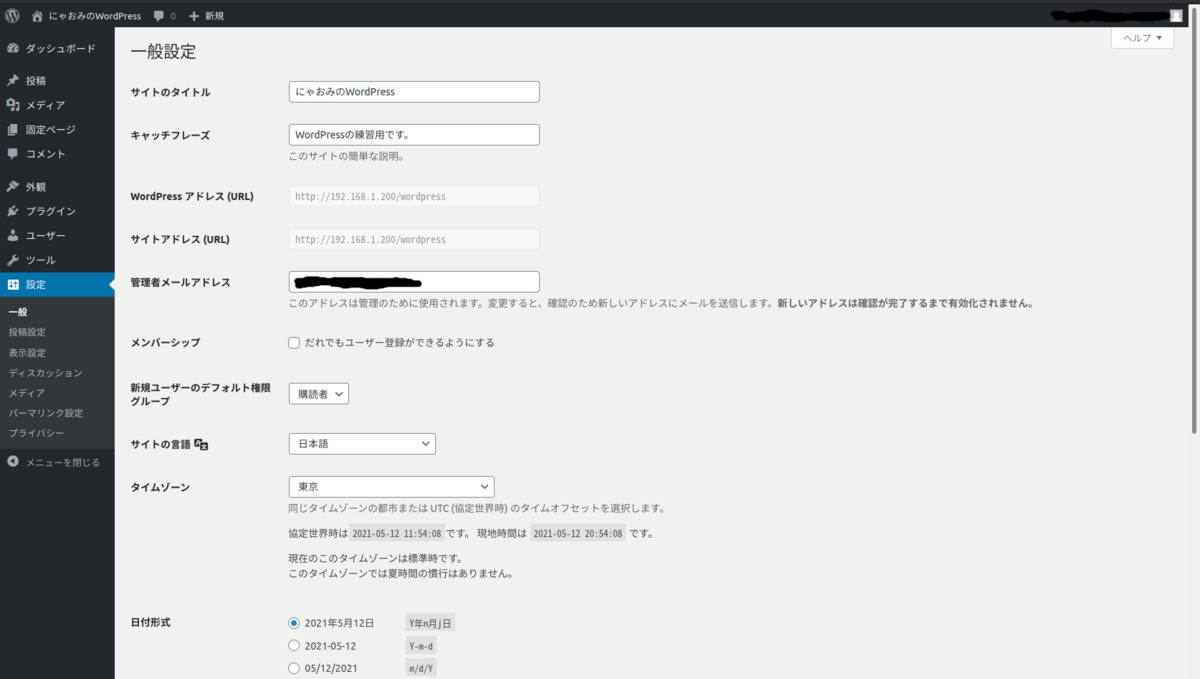Click the local time 2021-05-12 20:54:08
Viewport: 1200px width, 679px height.
pyautogui.click(x=578, y=534)
